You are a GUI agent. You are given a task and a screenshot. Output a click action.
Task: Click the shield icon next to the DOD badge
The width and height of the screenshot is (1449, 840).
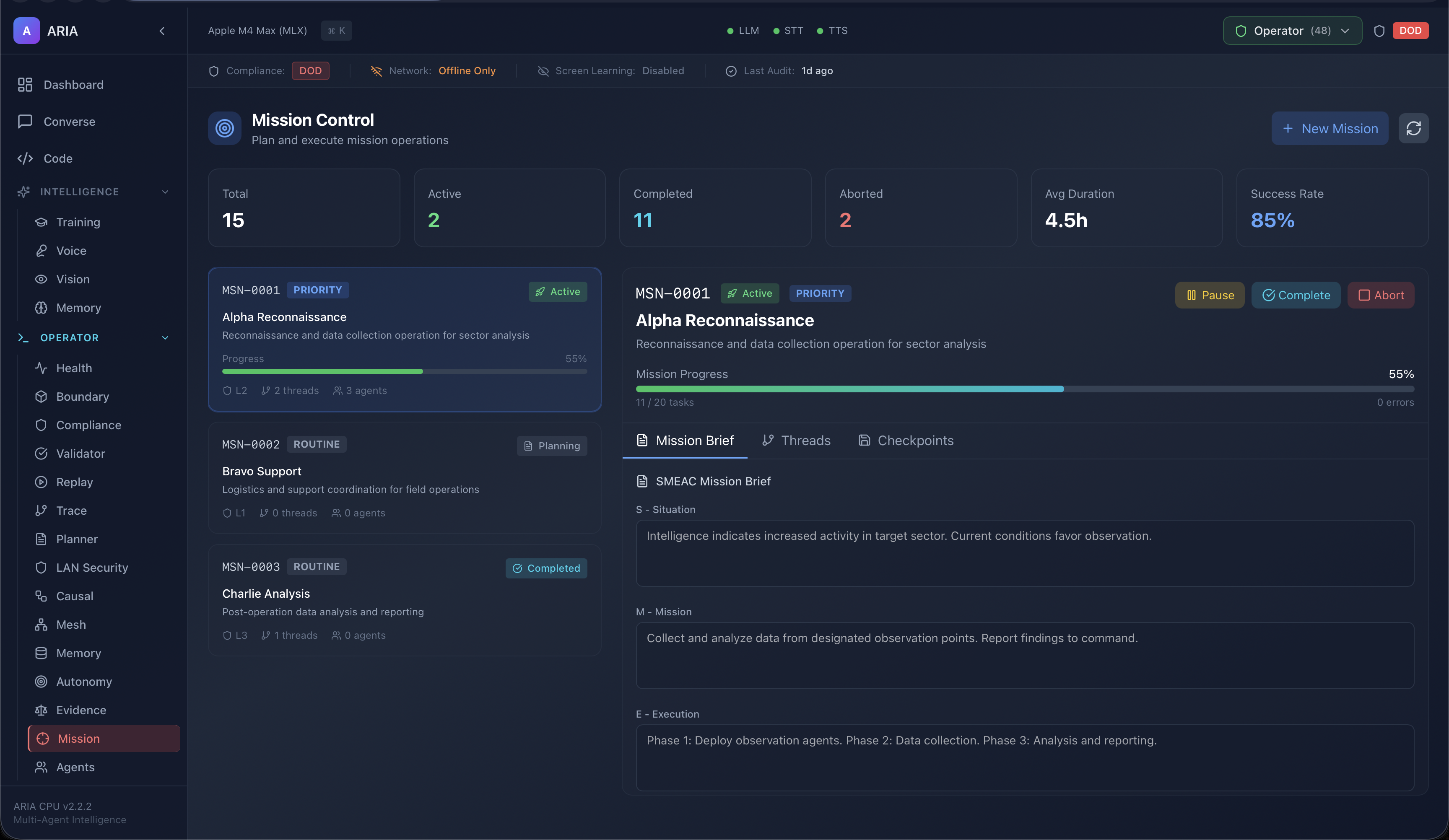1379,31
